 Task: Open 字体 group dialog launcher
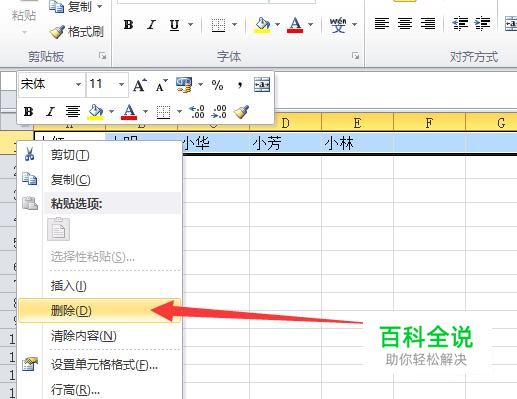pyautogui.click(x=355, y=56)
